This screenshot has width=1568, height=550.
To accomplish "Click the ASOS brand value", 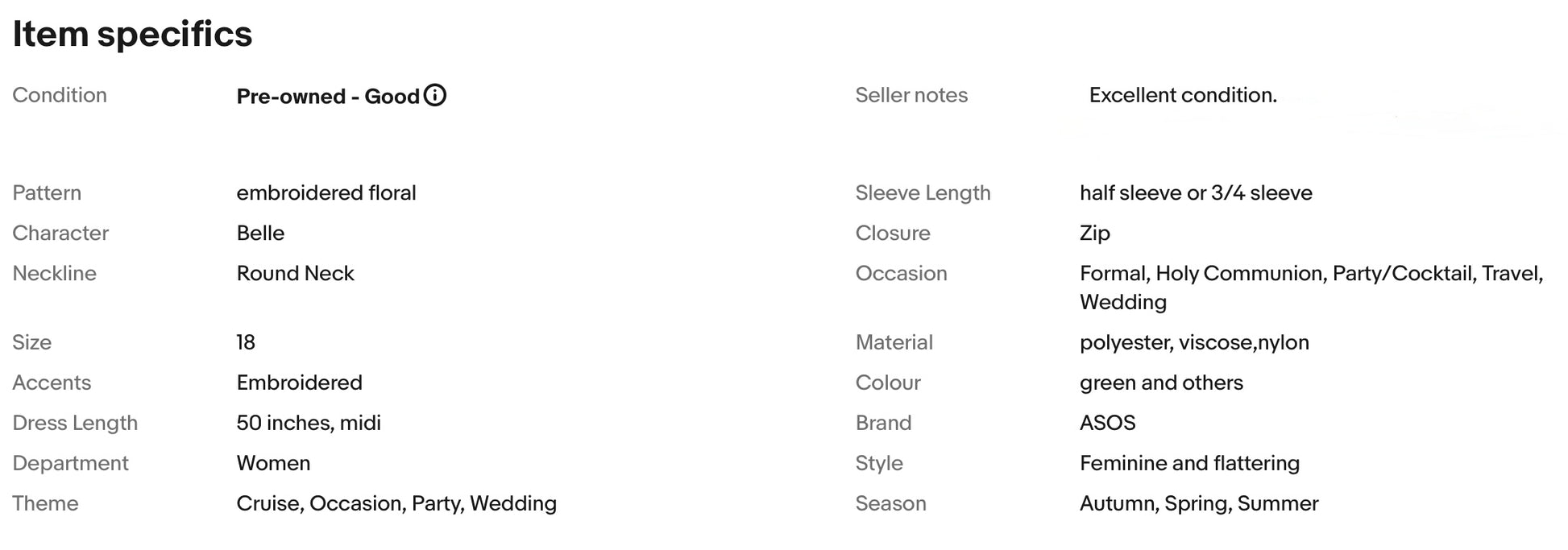I will click(x=1107, y=423).
